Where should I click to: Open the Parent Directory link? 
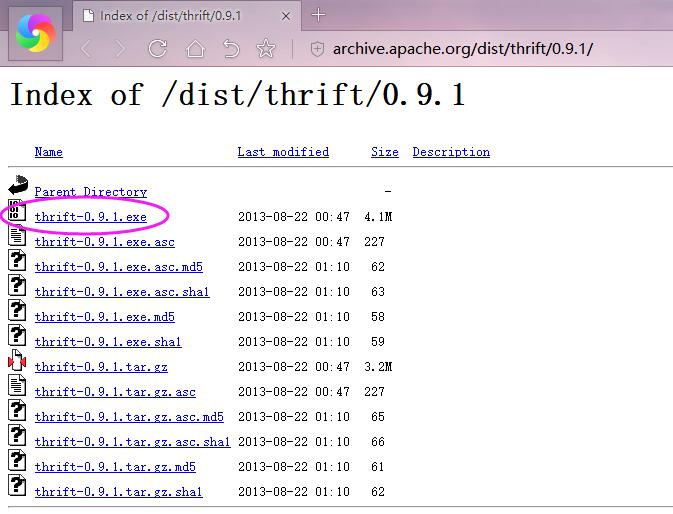point(91,192)
